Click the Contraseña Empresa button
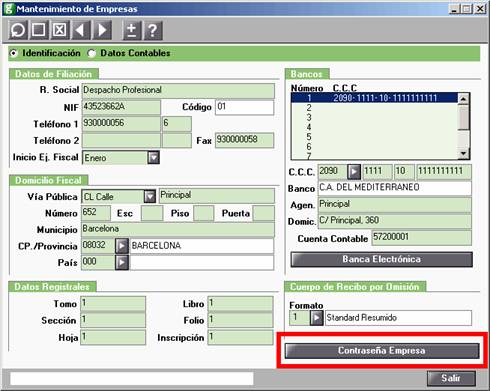Viewport: 490px width, 391px height. coord(382,351)
